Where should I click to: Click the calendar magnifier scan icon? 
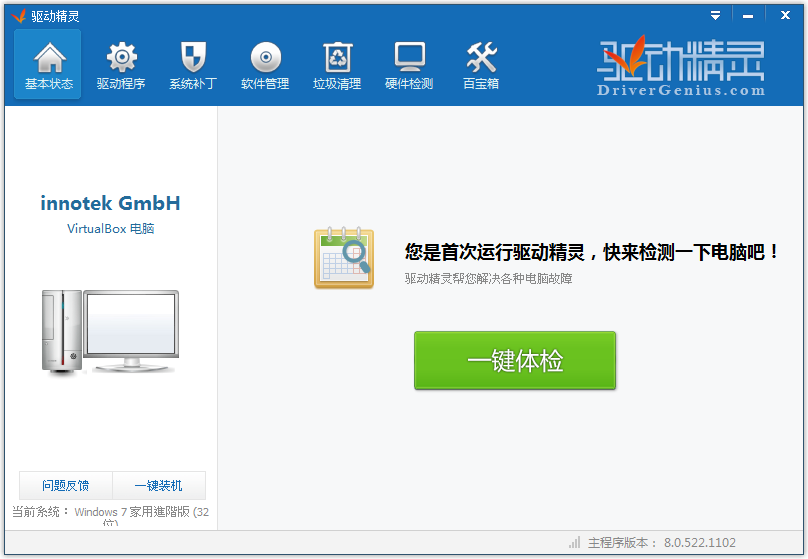(344, 258)
